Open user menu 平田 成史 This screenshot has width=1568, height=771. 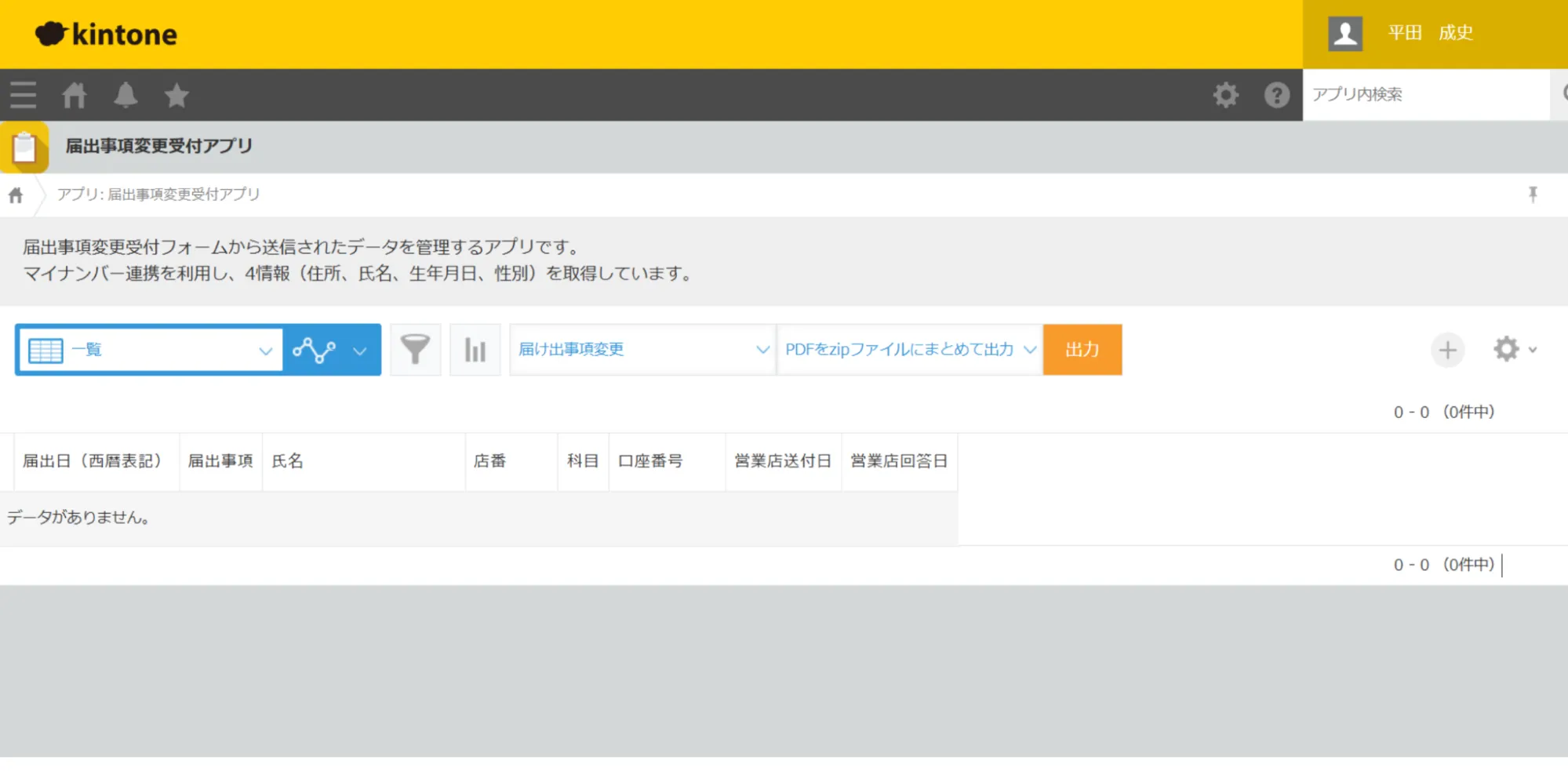(x=1430, y=33)
